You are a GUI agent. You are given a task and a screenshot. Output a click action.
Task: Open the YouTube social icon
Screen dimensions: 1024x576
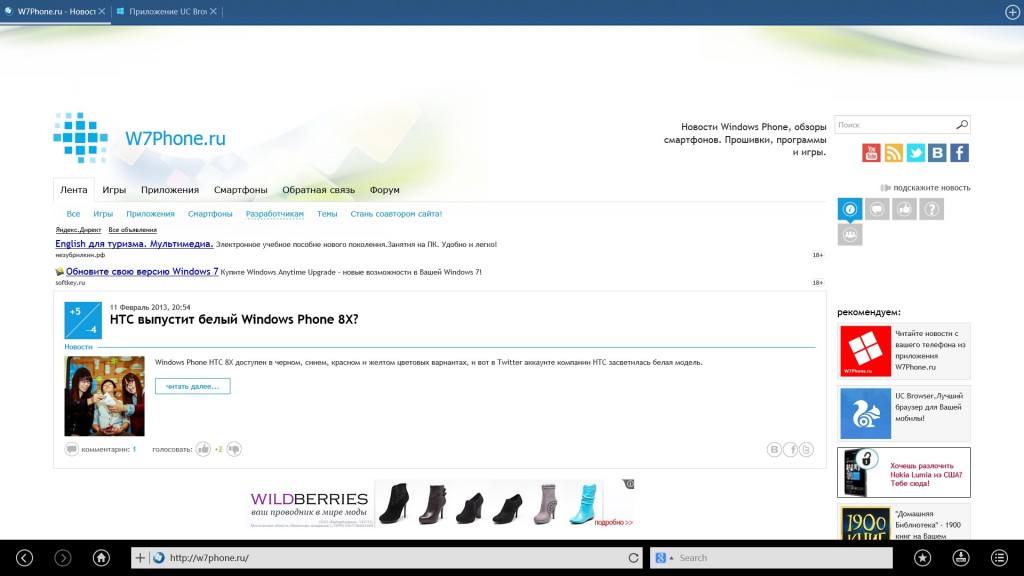click(871, 153)
